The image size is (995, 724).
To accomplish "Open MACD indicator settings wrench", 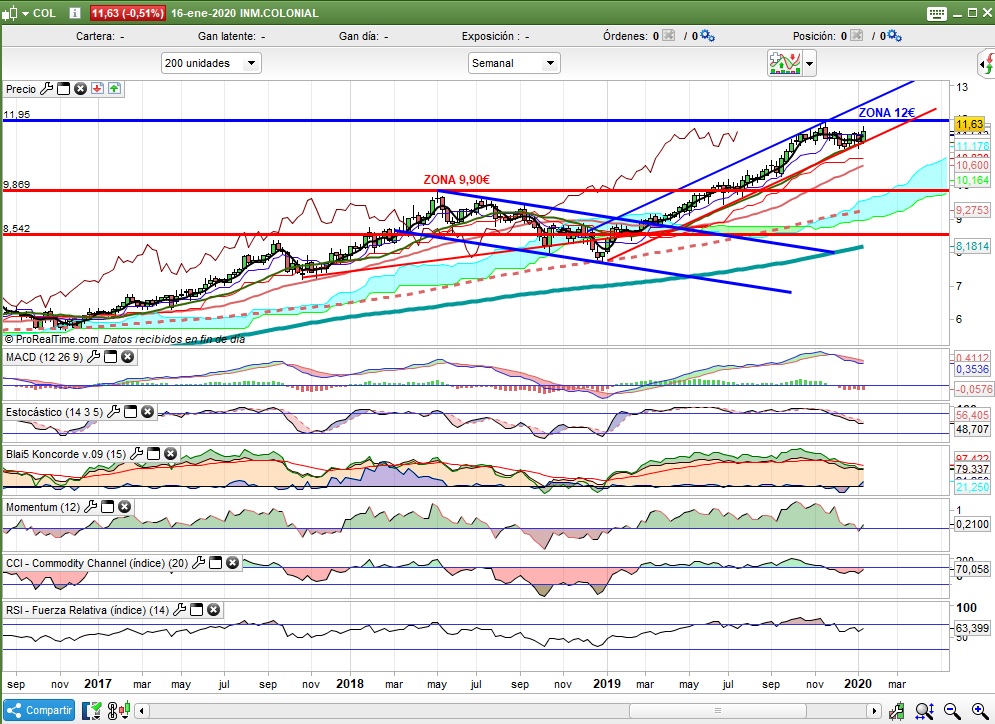I will coord(92,357).
